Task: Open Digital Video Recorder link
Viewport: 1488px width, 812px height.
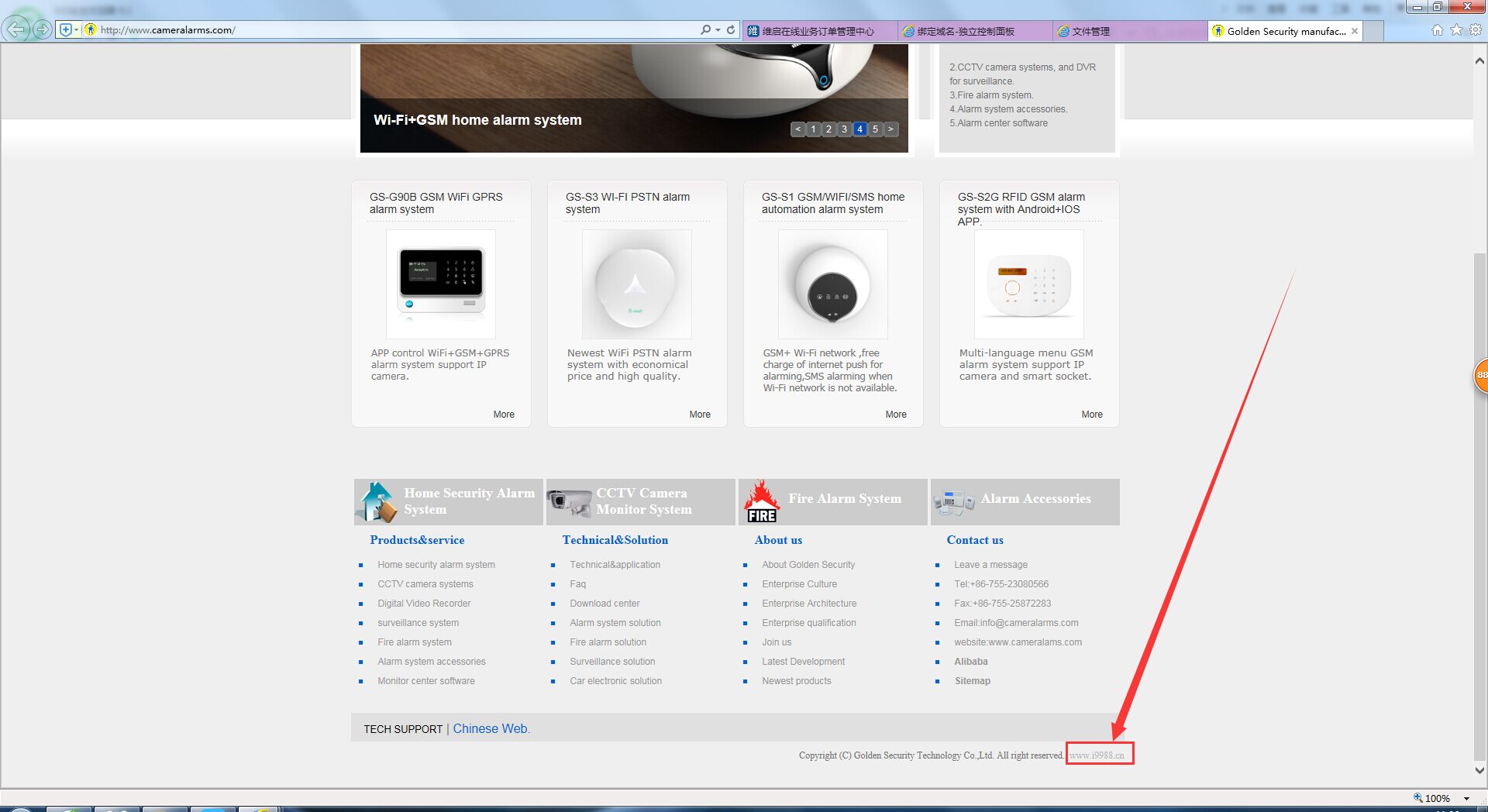Action: (424, 604)
